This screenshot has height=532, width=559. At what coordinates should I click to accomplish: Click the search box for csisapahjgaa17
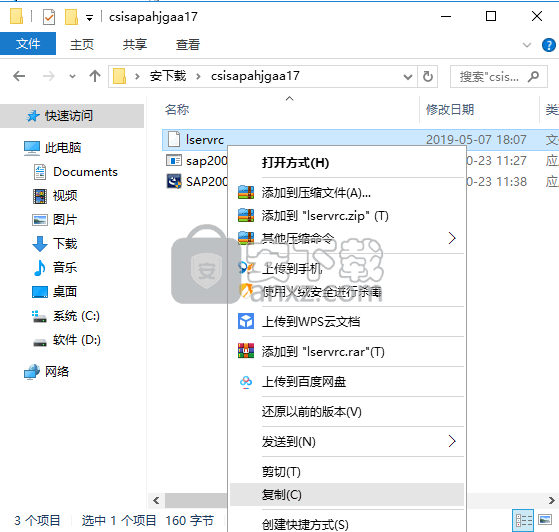(498, 76)
